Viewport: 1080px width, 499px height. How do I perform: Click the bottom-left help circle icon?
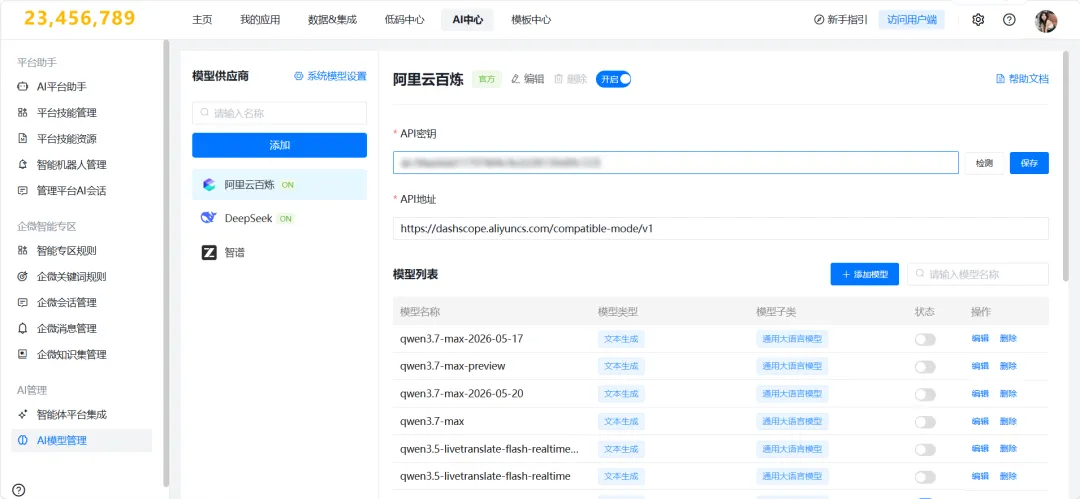pos(19,489)
